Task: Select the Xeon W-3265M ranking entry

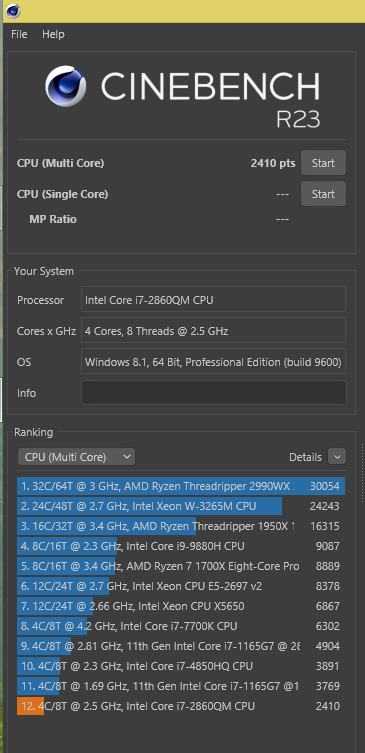Action: pos(181,506)
